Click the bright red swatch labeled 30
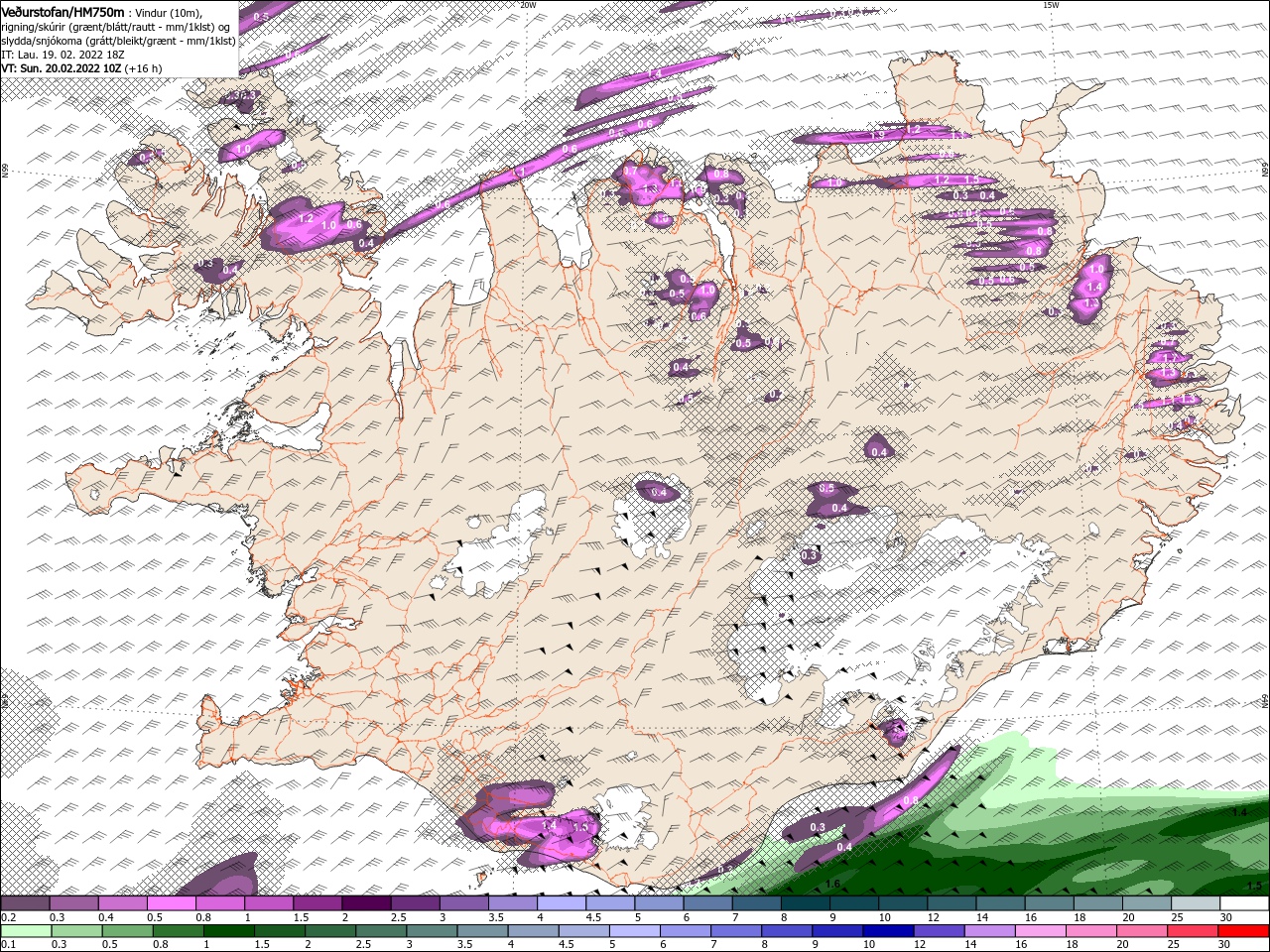Viewport: 1270px width, 952px height. (1241, 931)
